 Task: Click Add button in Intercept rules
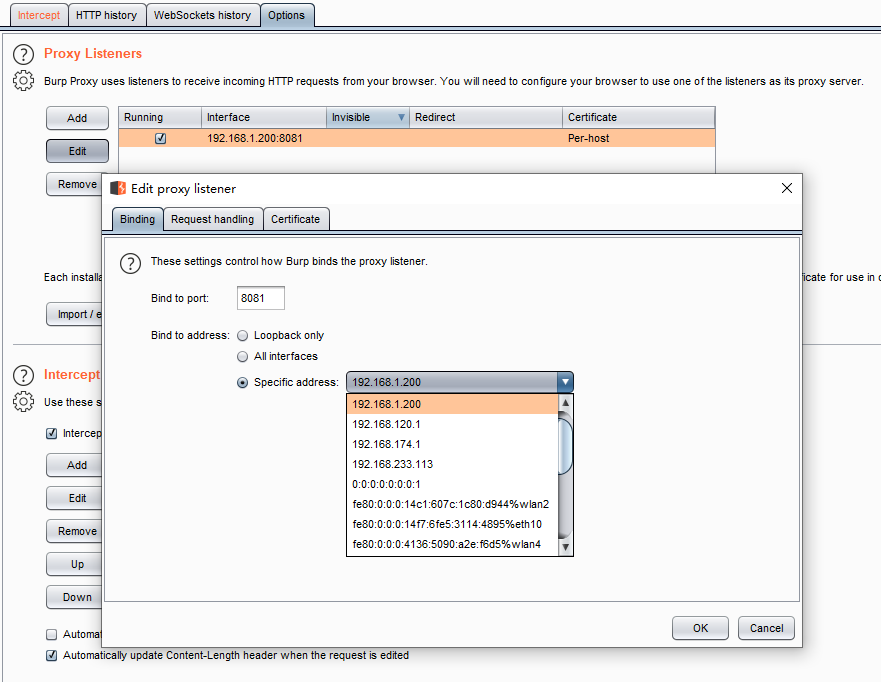pyautogui.click(x=75, y=465)
